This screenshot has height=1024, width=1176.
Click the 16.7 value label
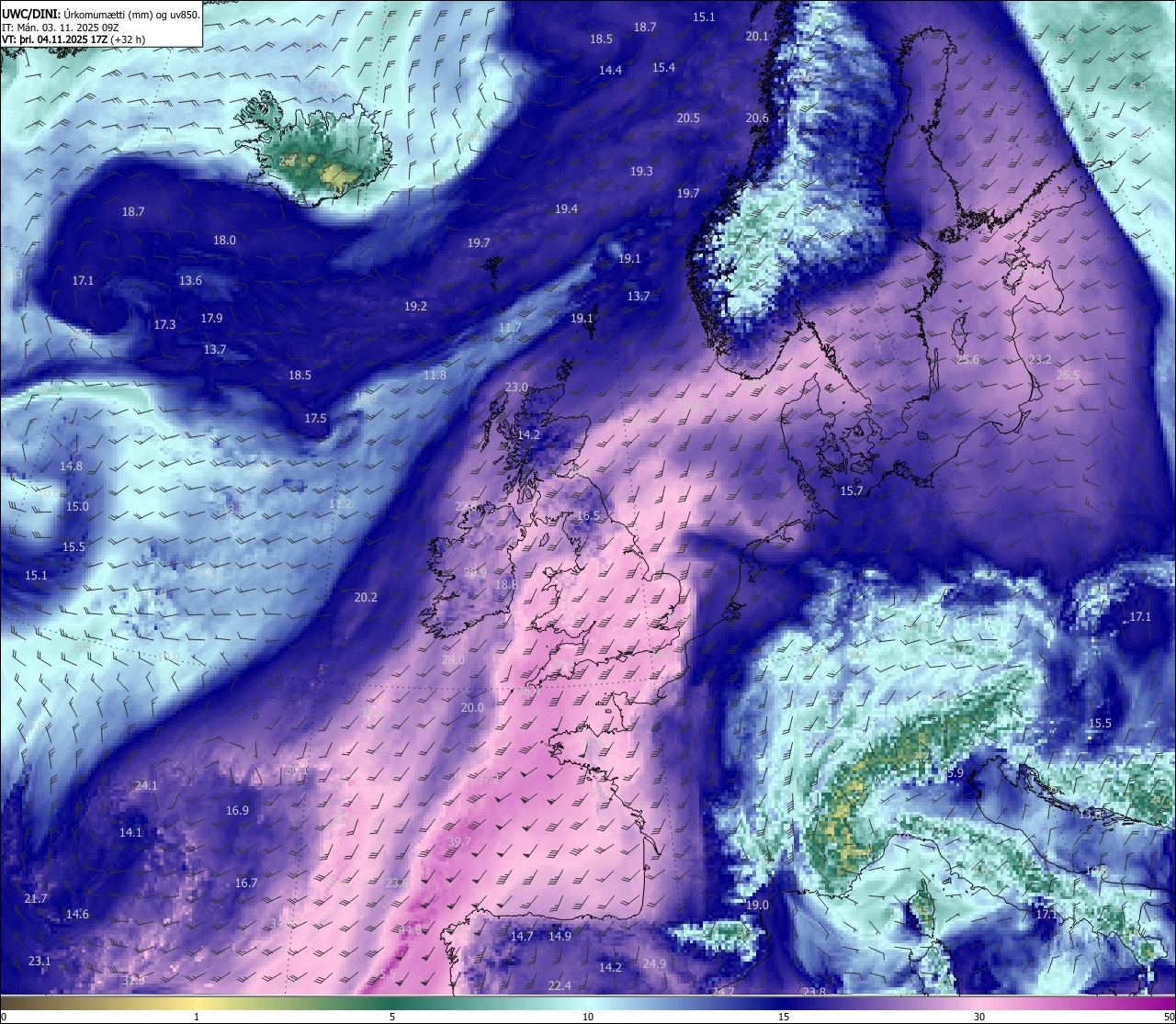tap(245, 883)
